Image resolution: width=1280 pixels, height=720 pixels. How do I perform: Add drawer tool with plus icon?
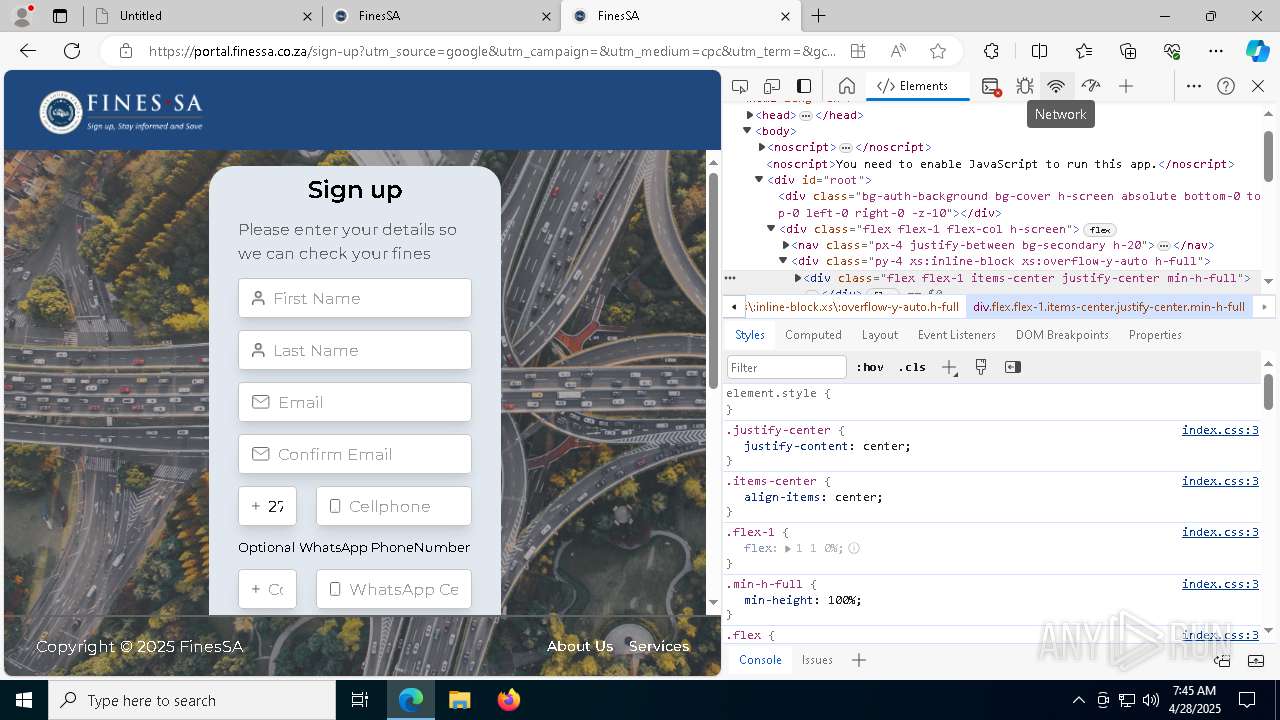tap(858, 660)
